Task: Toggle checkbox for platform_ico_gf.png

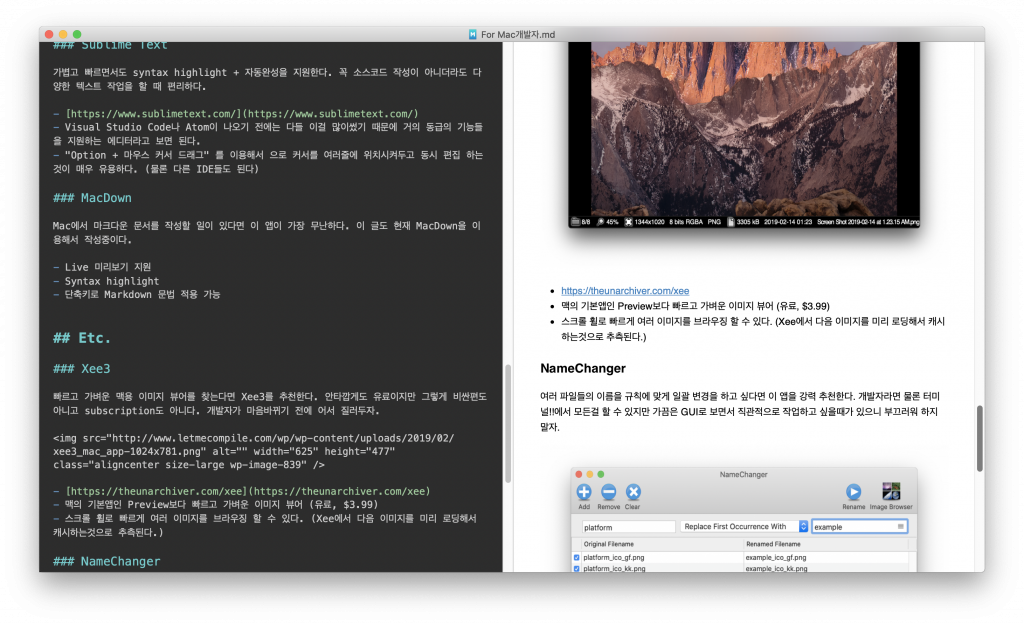Action: pos(576,557)
